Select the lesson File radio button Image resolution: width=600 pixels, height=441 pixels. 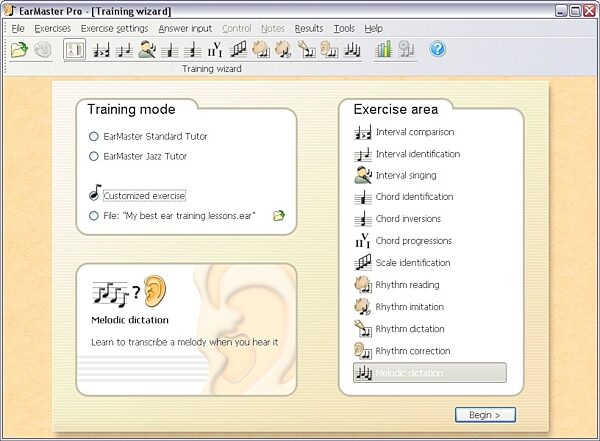[x=93, y=216]
